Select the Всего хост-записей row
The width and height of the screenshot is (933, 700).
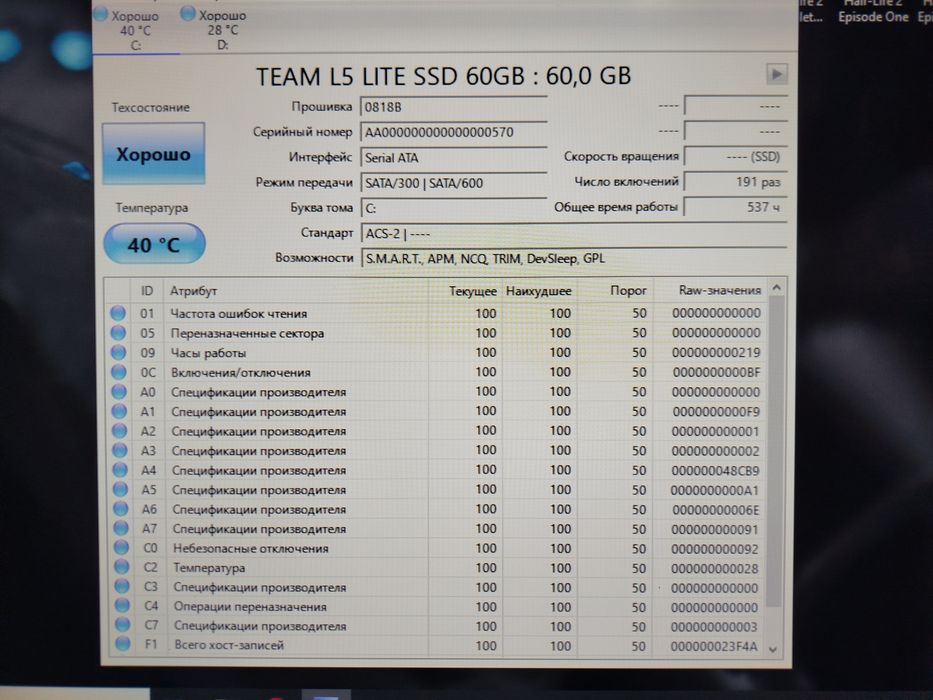pos(437,645)
